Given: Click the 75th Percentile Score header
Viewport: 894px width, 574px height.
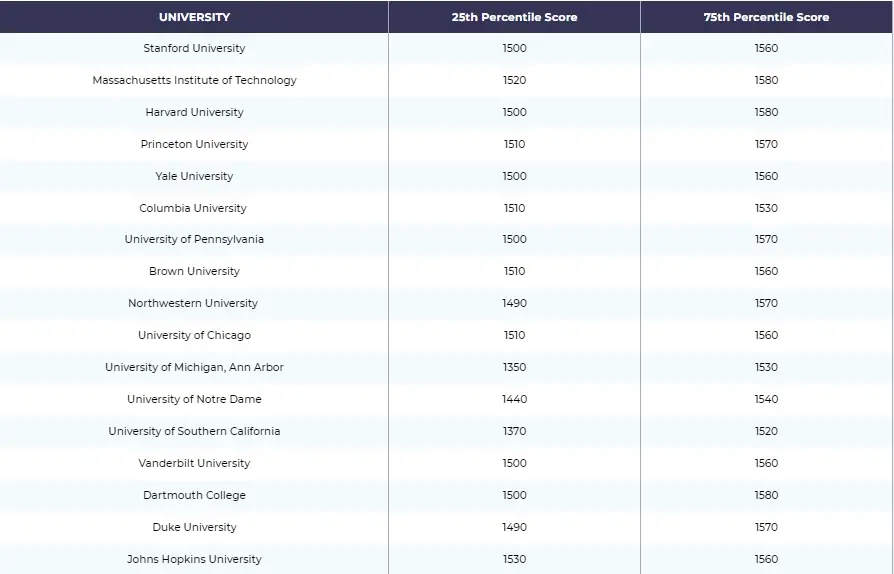Looking at the screenshot, I should tap(766, 17).
